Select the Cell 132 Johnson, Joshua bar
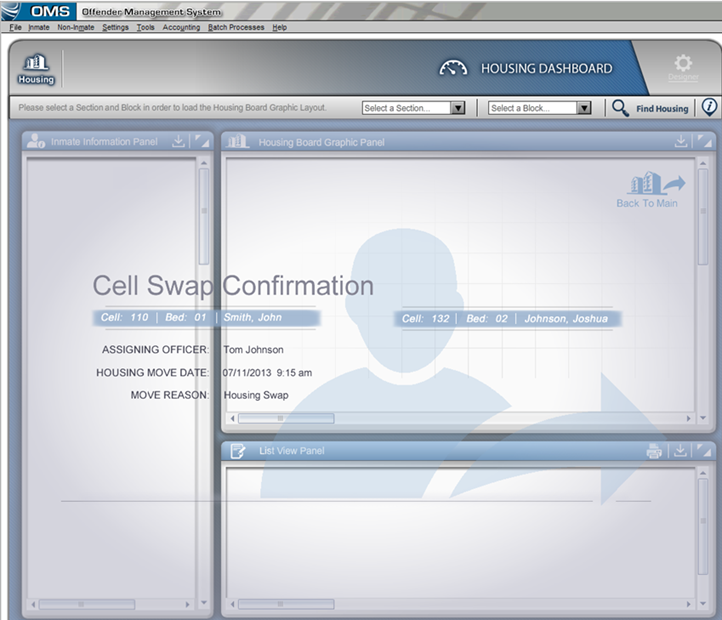 (506, 319)
